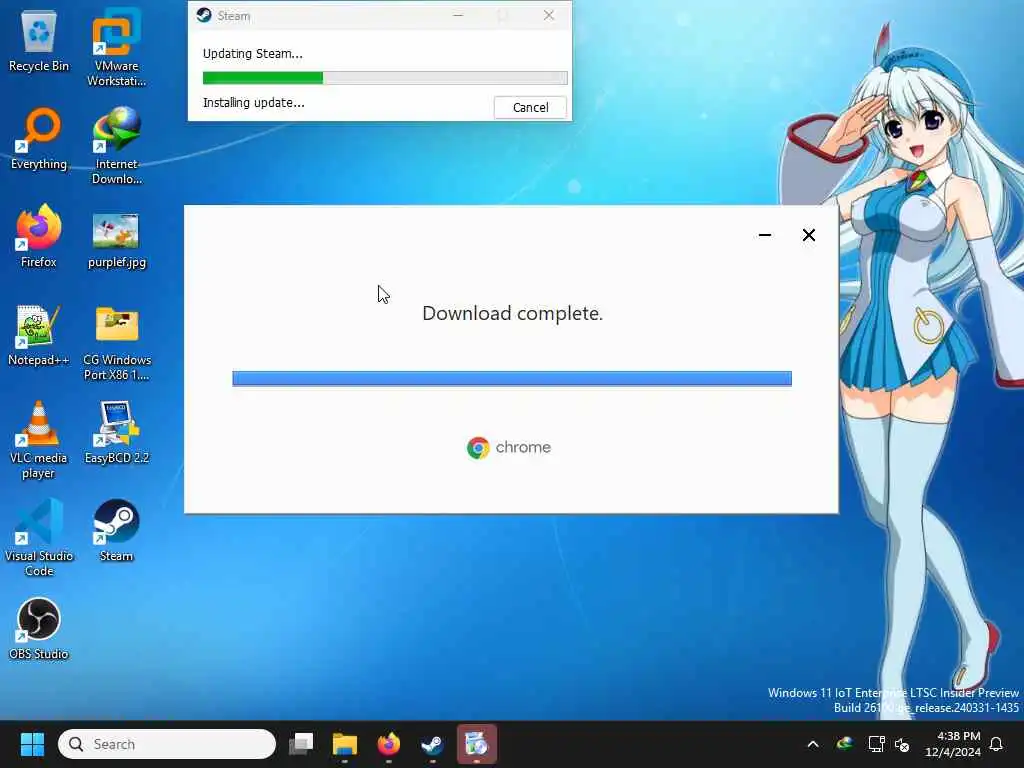1024x768 pixels.
Task: Switch to the Chrome installer taskbar item
Action: tap(477, 744)
